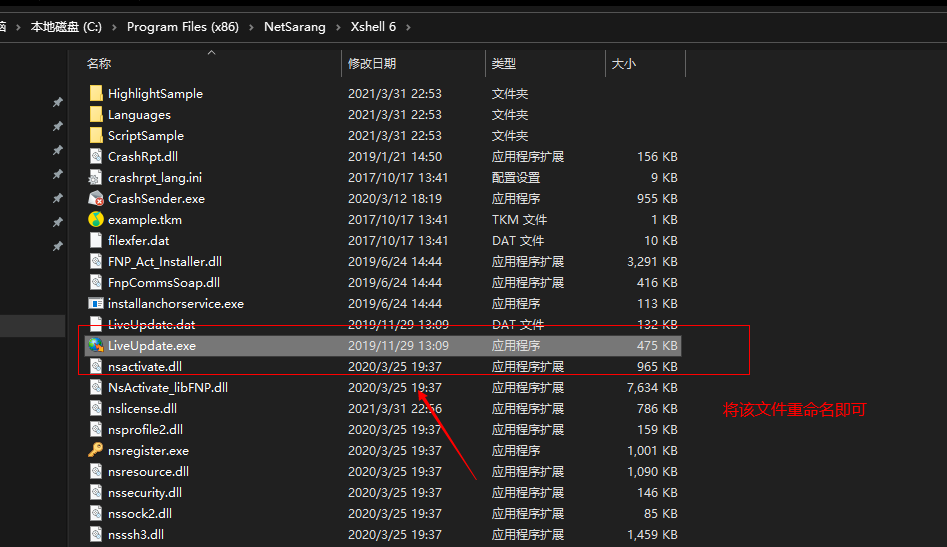Click the filexfer.dat file icon
Image resolution: width=947 pixels, height=547 pixels.
(x=95, y=240)
